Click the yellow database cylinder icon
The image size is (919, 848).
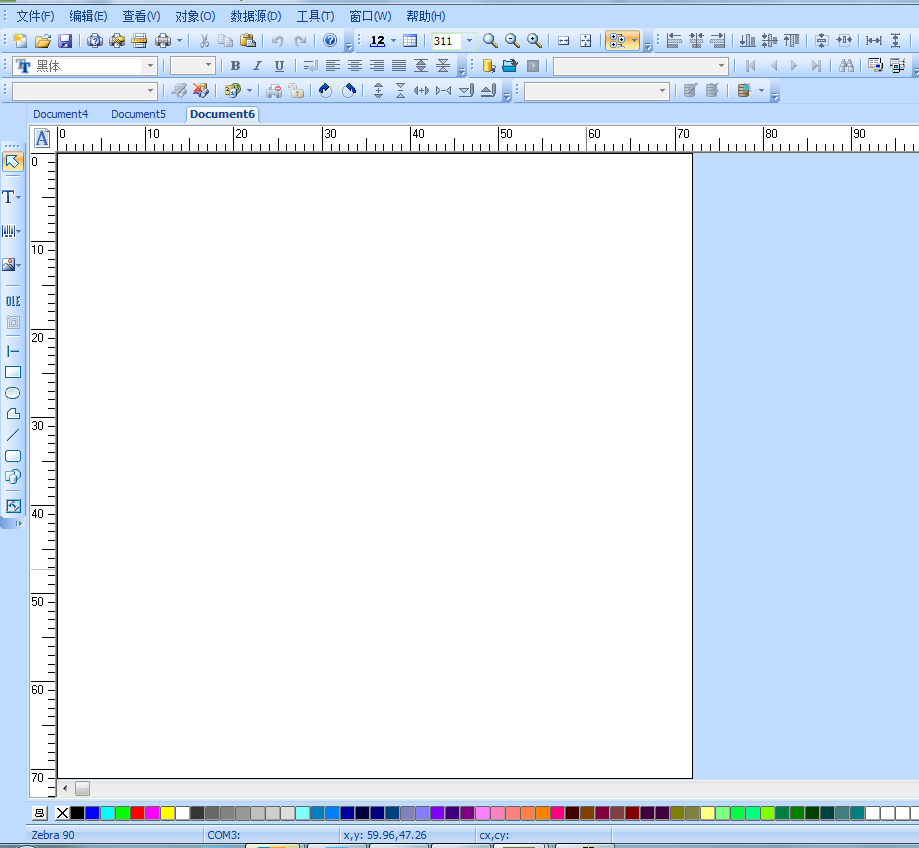tap(489, 66)
